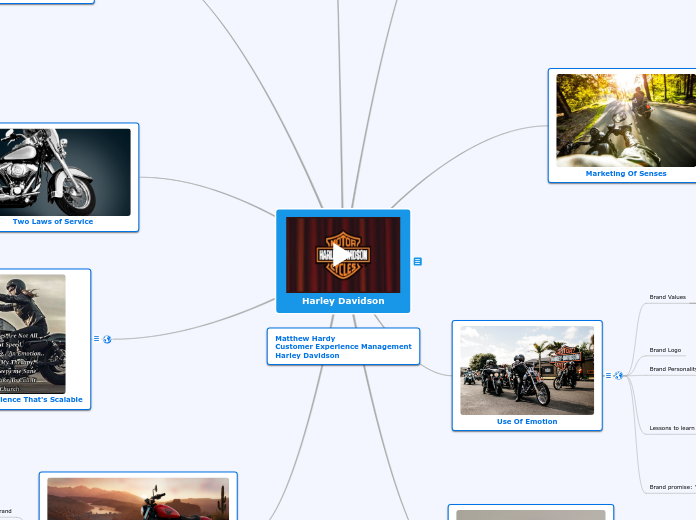Click the Marketing Of Senses label
696x520 pixels.
pos(626,174)
